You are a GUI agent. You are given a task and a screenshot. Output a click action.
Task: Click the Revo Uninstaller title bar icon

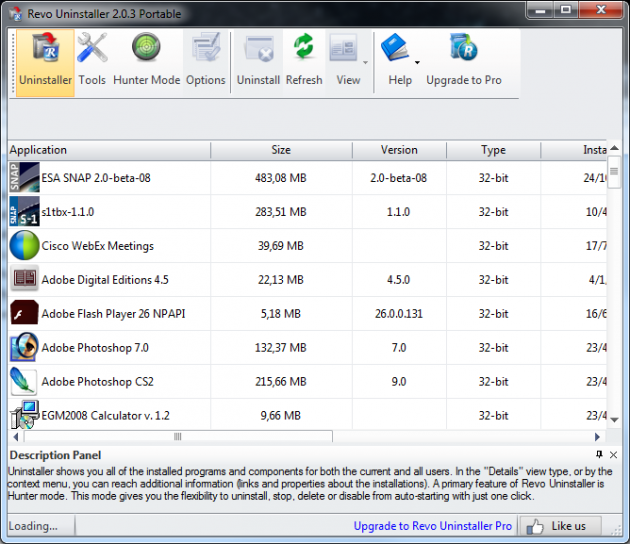click(15, 13)
